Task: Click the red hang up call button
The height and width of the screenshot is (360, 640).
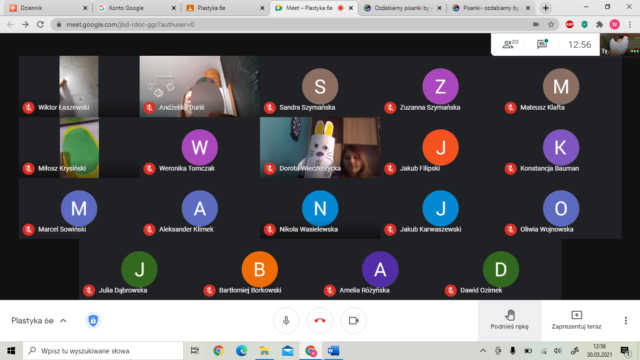Action: (320, 321)
